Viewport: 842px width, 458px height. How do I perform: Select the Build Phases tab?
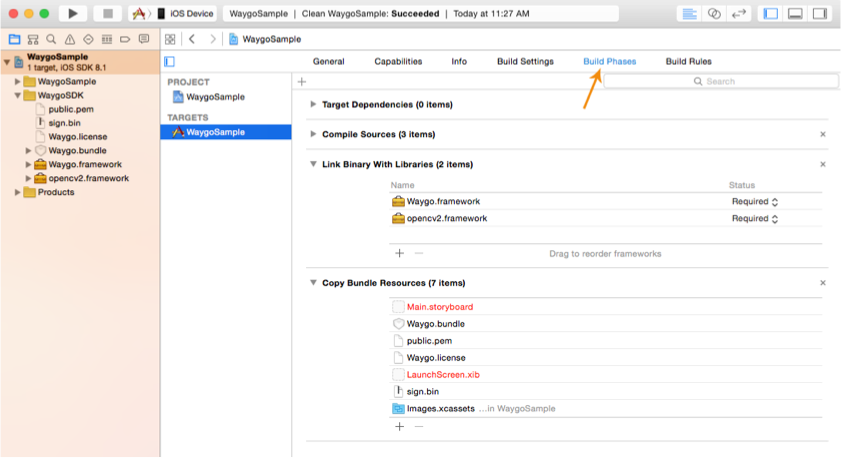609,61
